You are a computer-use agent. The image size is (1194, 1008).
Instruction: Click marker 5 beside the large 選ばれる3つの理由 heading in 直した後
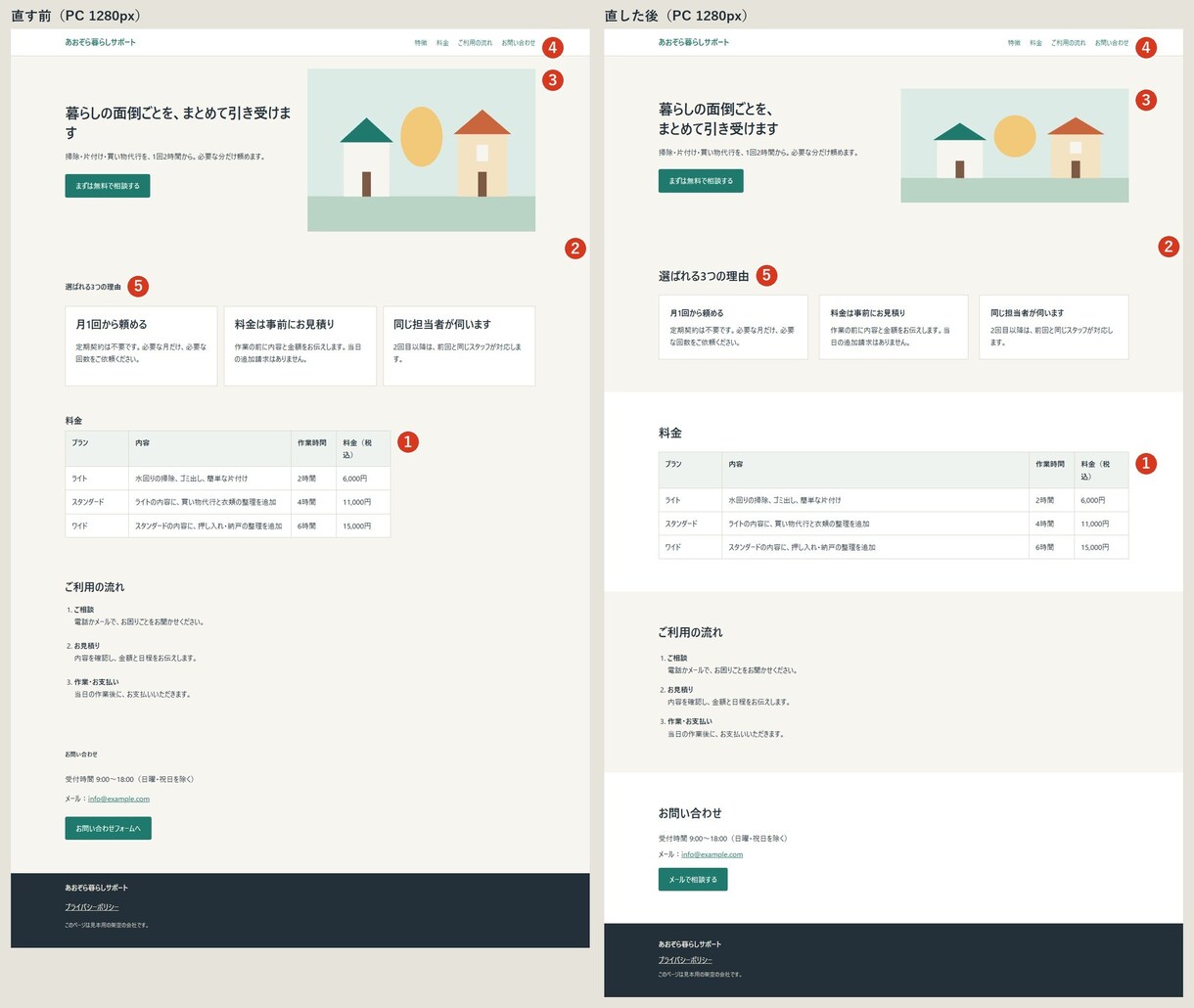pyautogui.click(x=767, y=276)
